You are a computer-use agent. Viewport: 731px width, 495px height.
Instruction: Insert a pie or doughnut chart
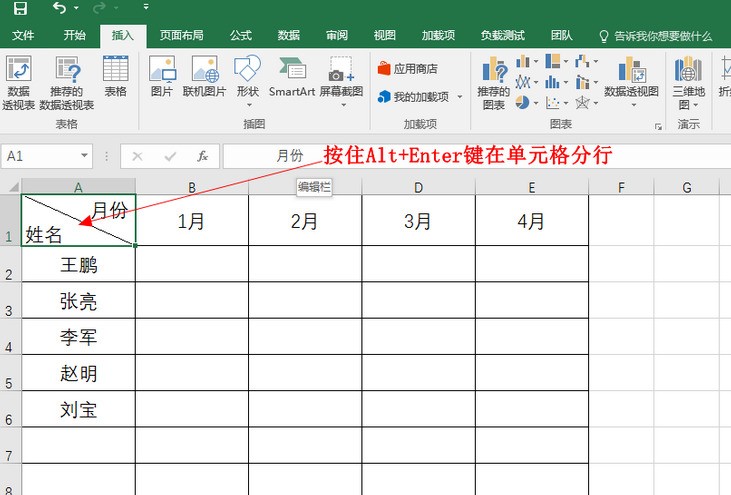tap(523, 103)
